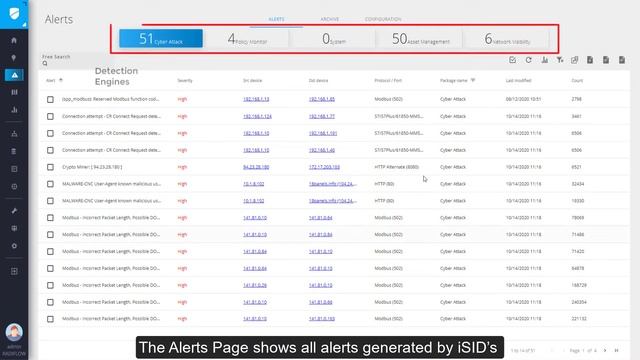Open the vertical columns icon in sidebar
640x360 pixels.
point(14,92)
